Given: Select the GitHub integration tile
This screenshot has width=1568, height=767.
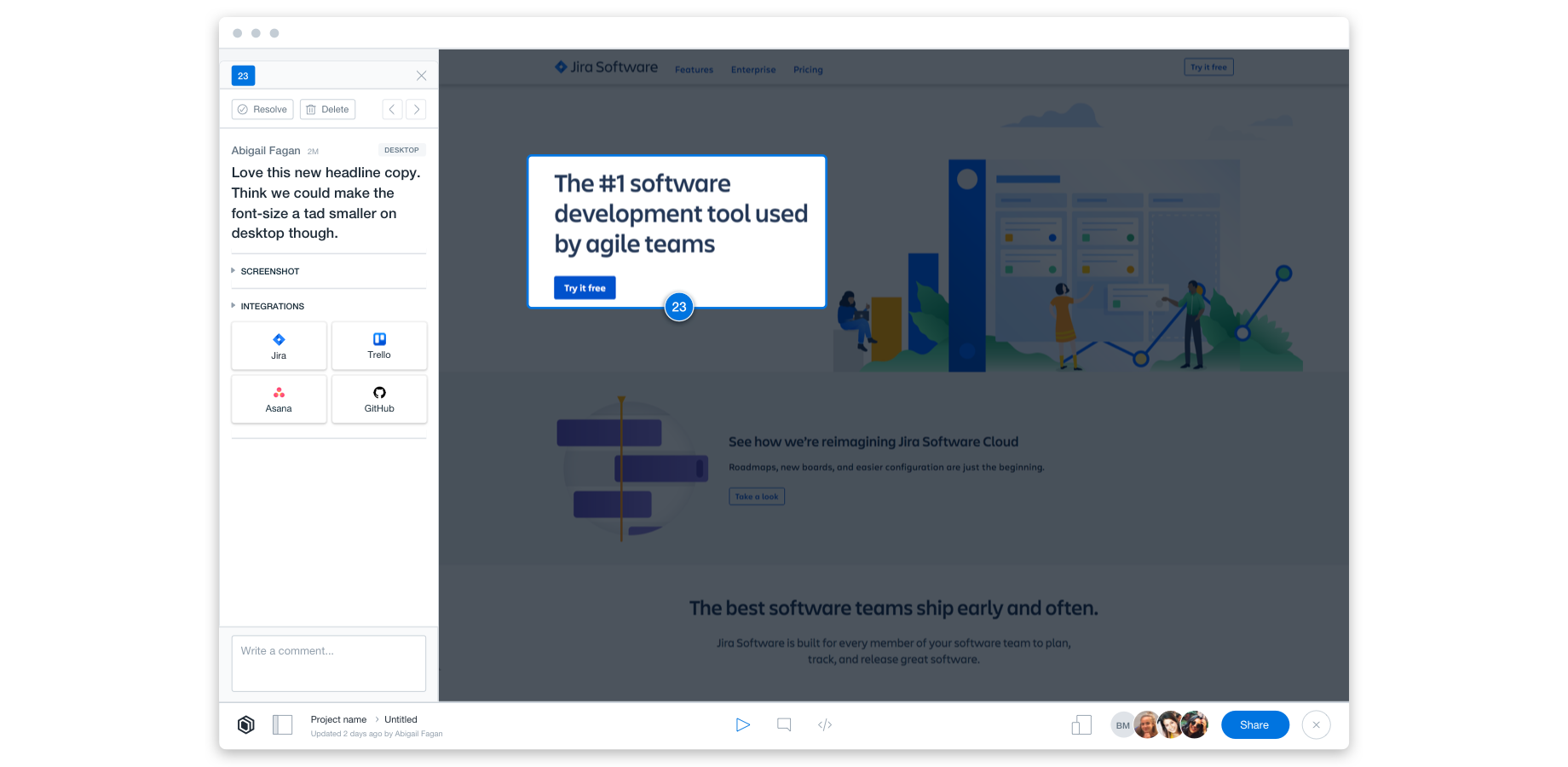Looking at the screenshot, I should tap(379, 399).
